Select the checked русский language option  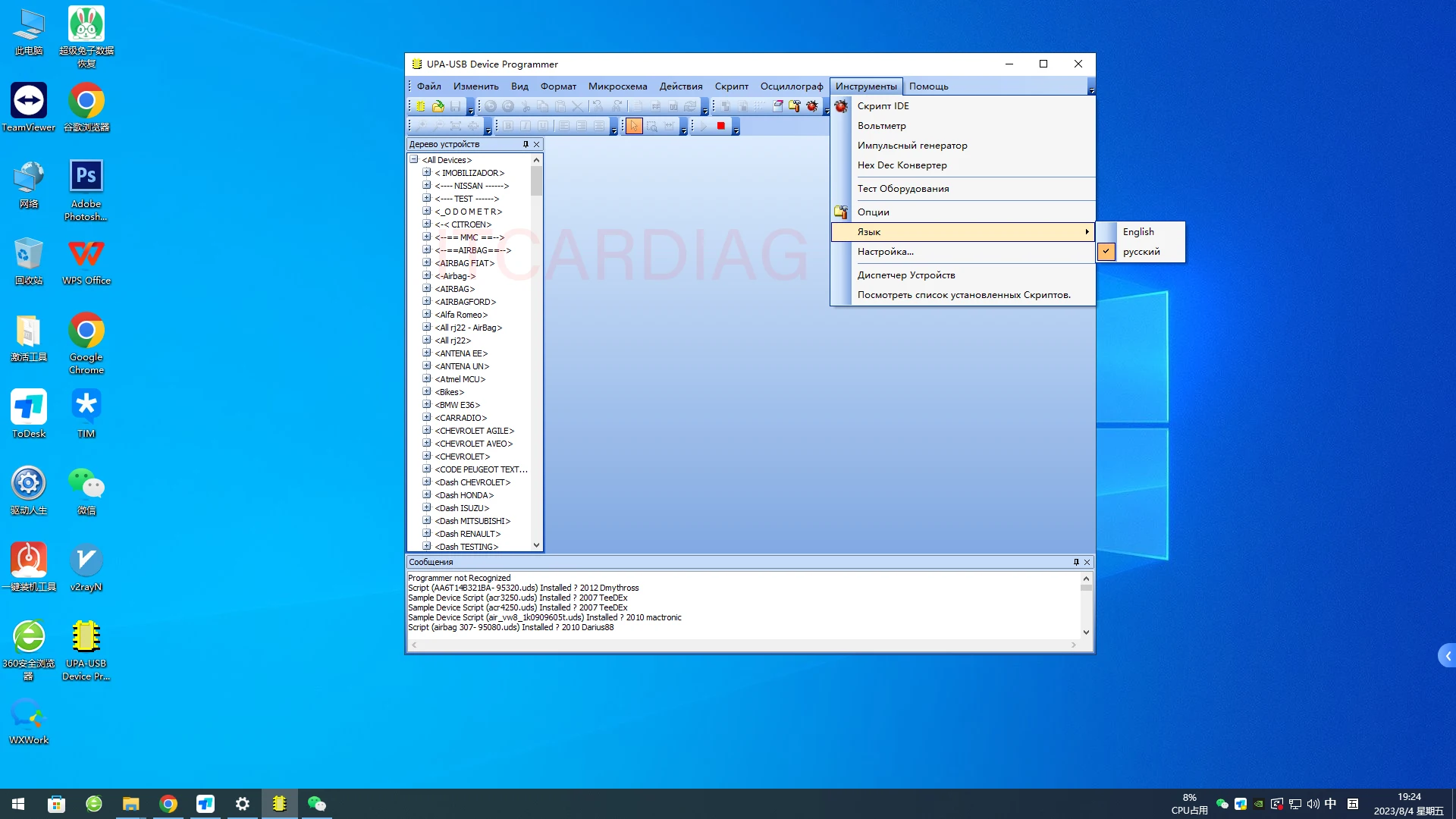pos(1141,252)
